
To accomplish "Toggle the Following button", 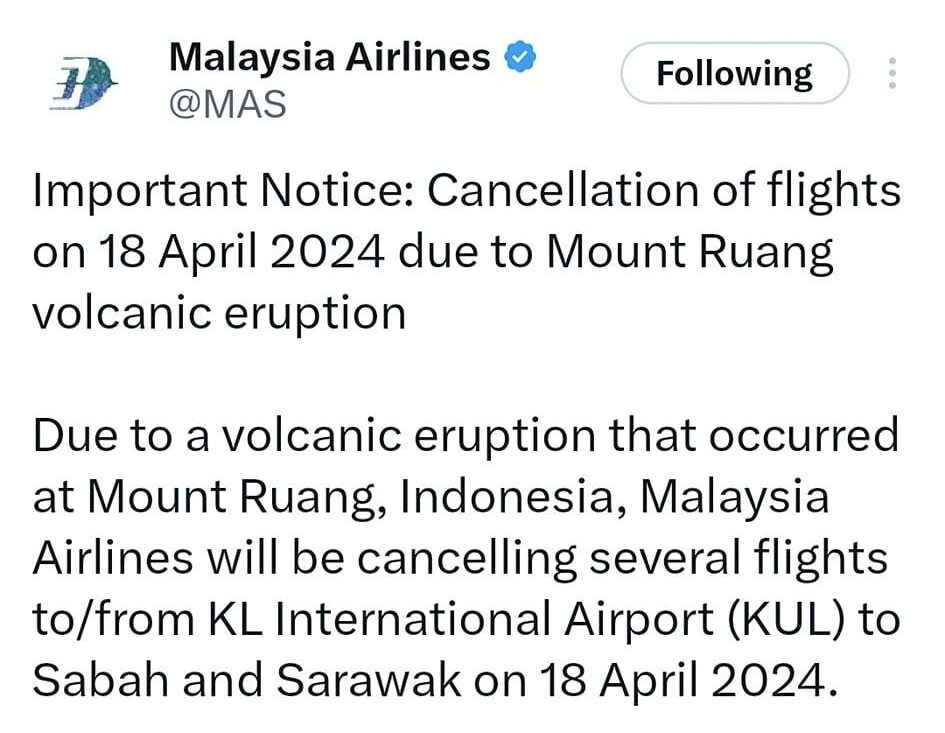I will (x=734, y=73).
